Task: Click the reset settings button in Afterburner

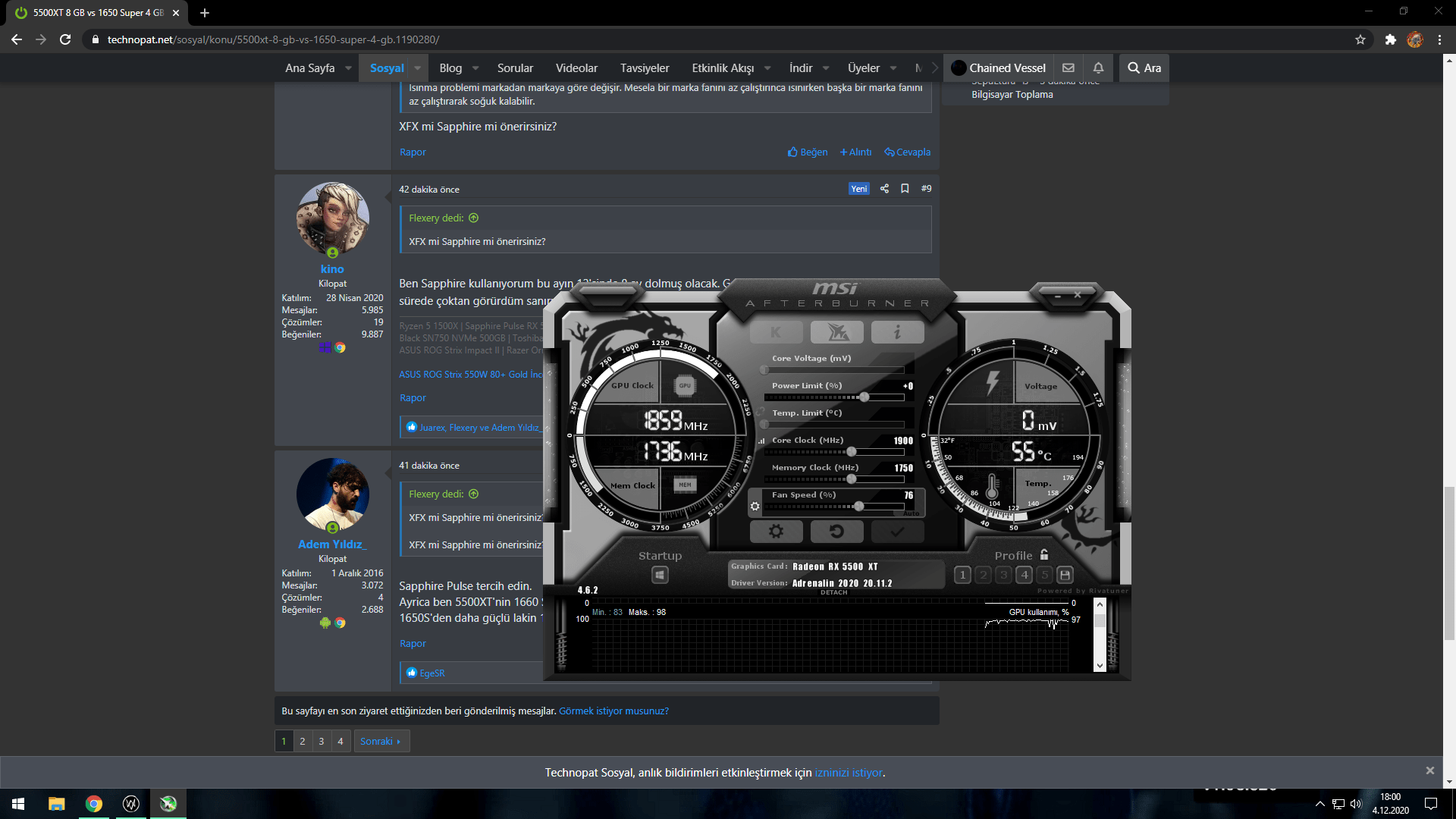Action: coord(836,532)
